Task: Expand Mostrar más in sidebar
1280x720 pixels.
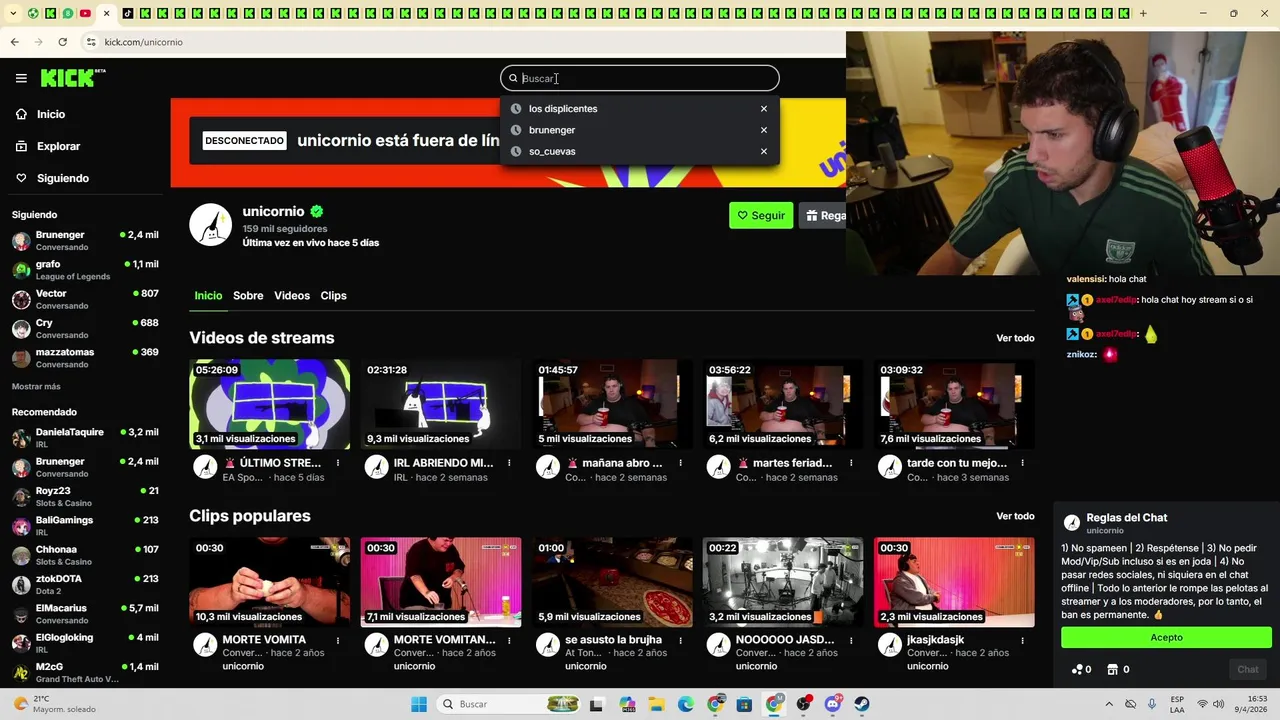Action: point(36,387)
